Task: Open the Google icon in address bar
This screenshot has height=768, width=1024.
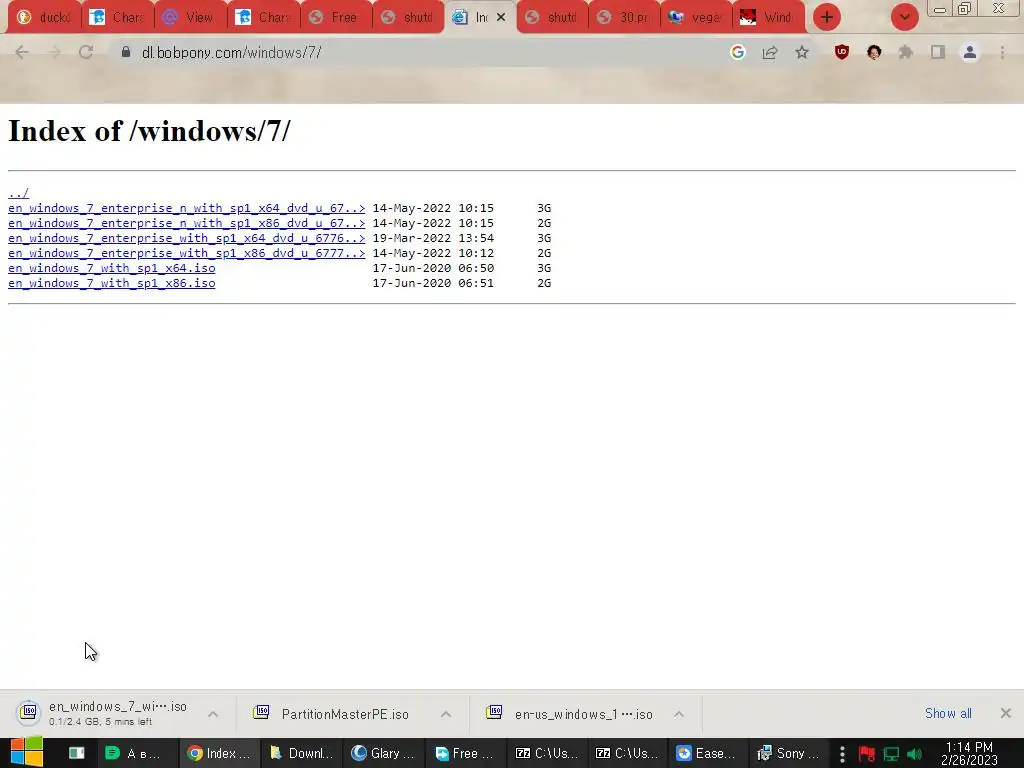Action: [738, 52]
